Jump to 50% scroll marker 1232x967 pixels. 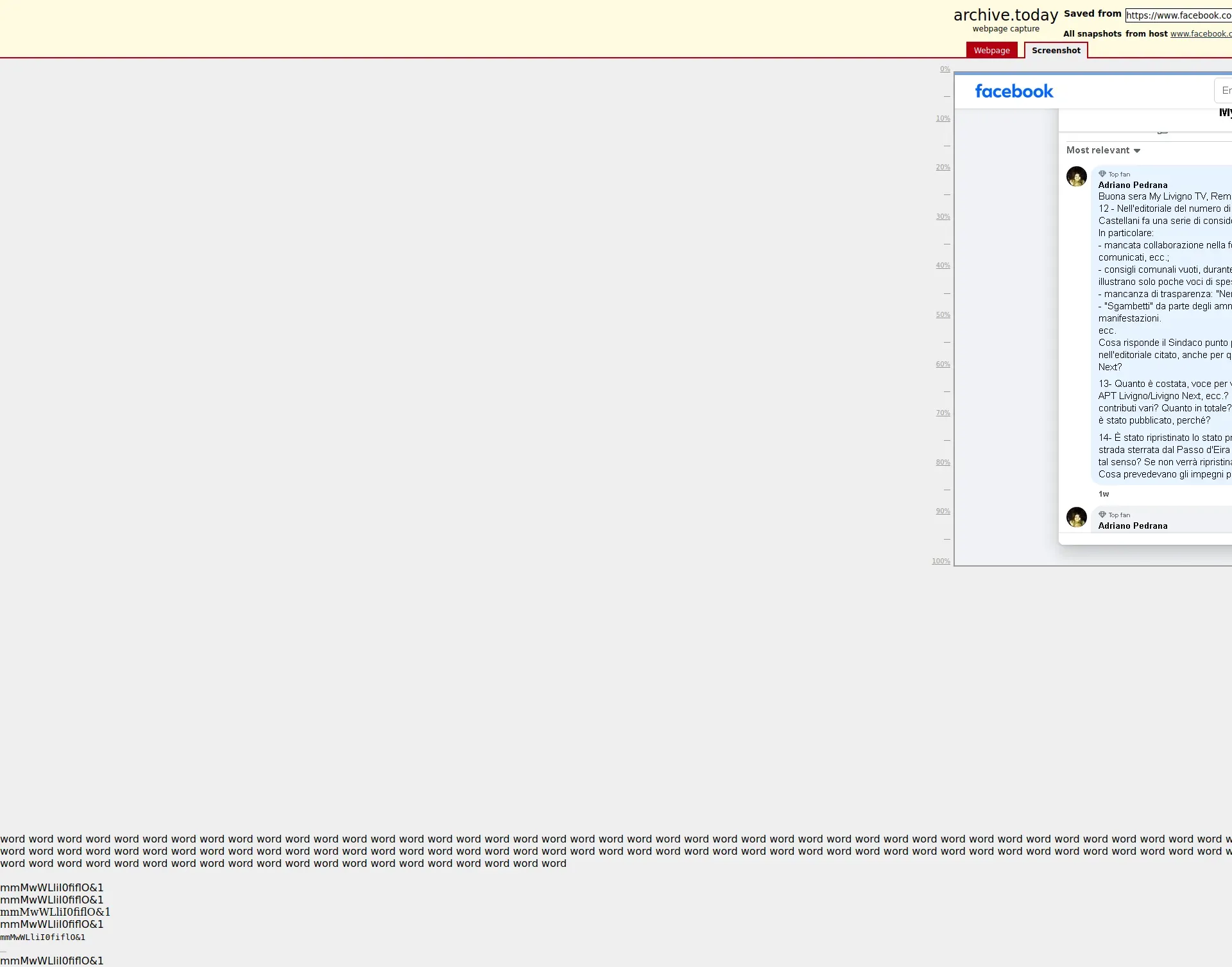943,315
